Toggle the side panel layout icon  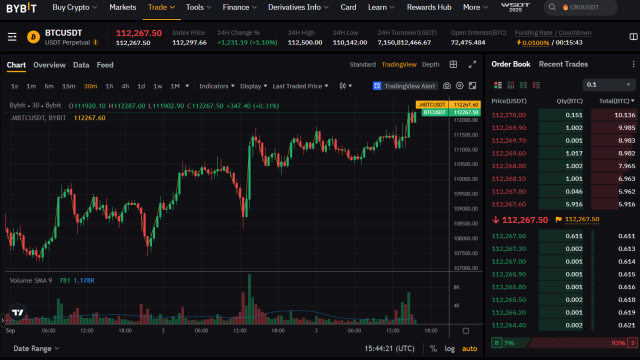(633, 37)
